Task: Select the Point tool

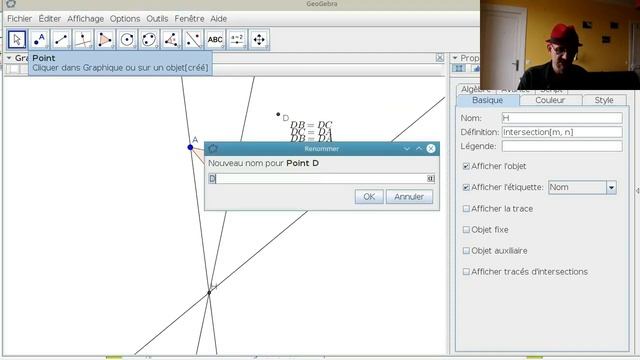Action: (x=39, y=40)
